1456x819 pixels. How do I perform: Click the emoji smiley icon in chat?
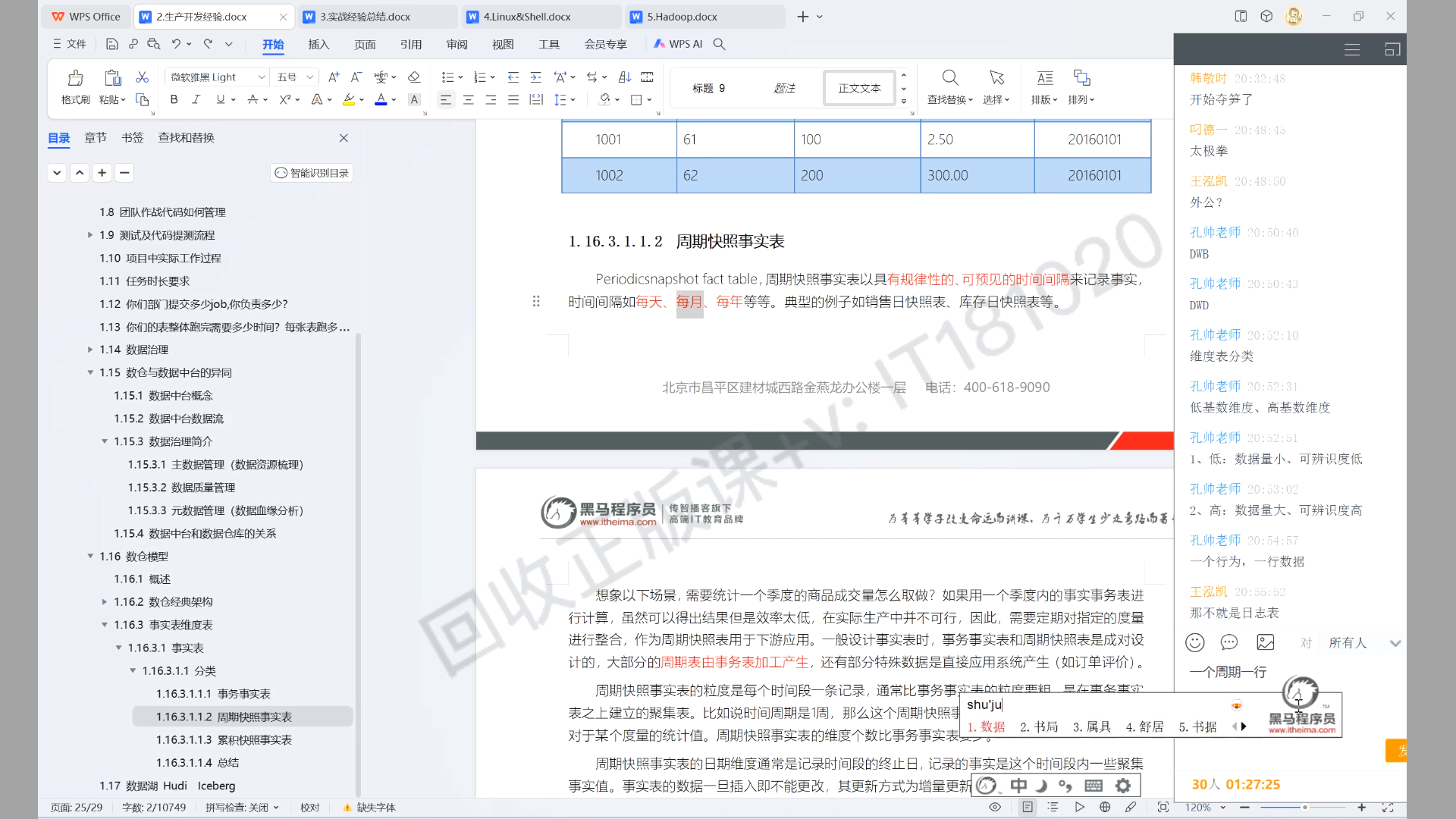pyautogui.click(x=1194, y=642)
